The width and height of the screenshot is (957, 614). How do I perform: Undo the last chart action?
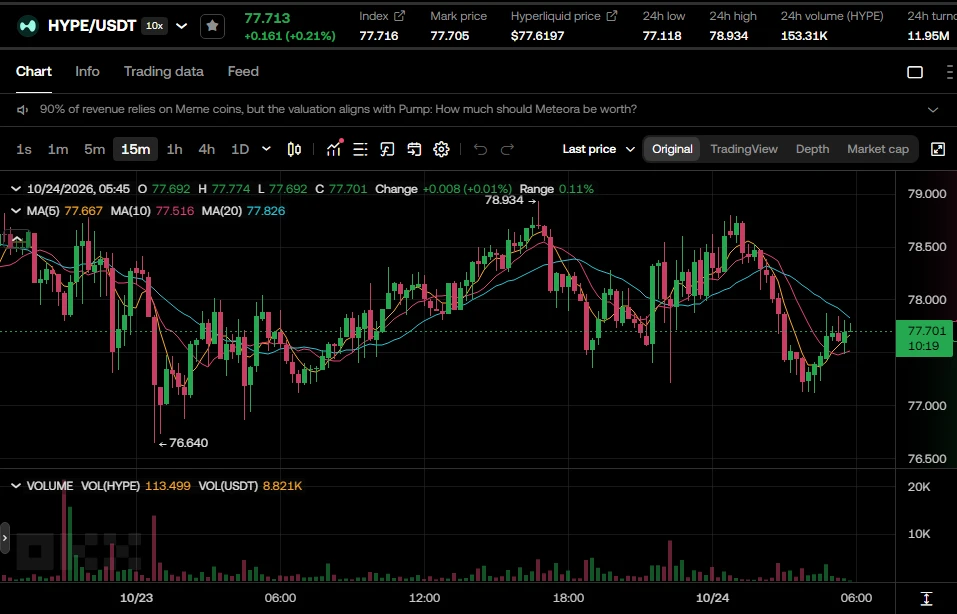pos(480,150)
